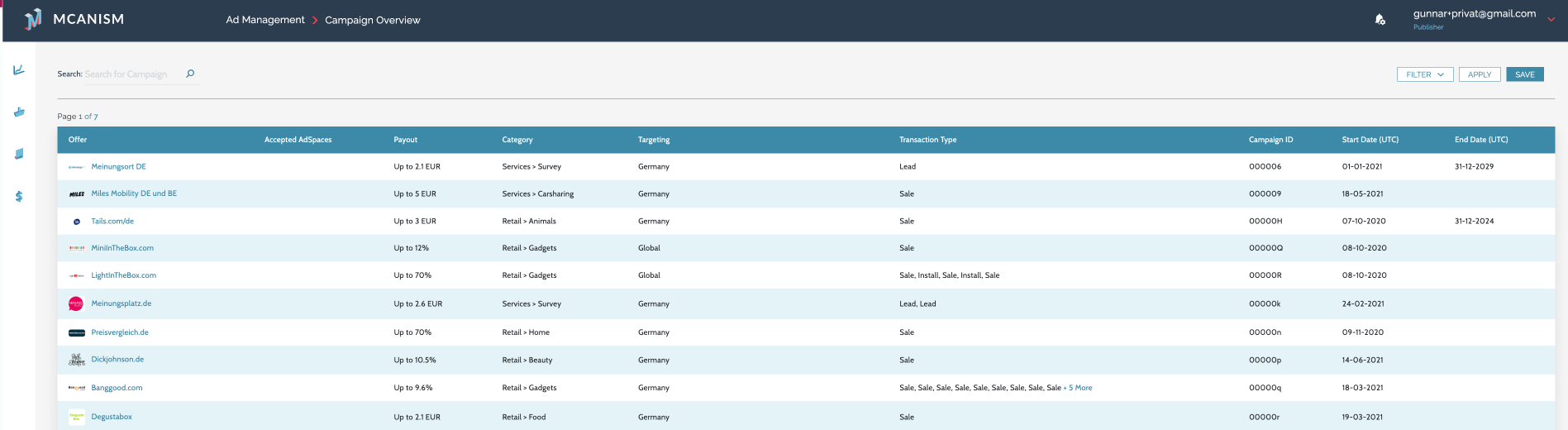1568x430 pixels.
Task: Click the MiniInTheBox.com logo thumbnail
Action: pos(76,248)
